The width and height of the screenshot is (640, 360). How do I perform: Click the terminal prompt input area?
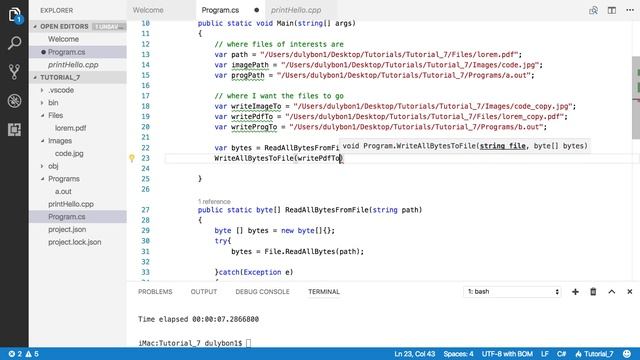pyautogui.click(x=248, y=343)
